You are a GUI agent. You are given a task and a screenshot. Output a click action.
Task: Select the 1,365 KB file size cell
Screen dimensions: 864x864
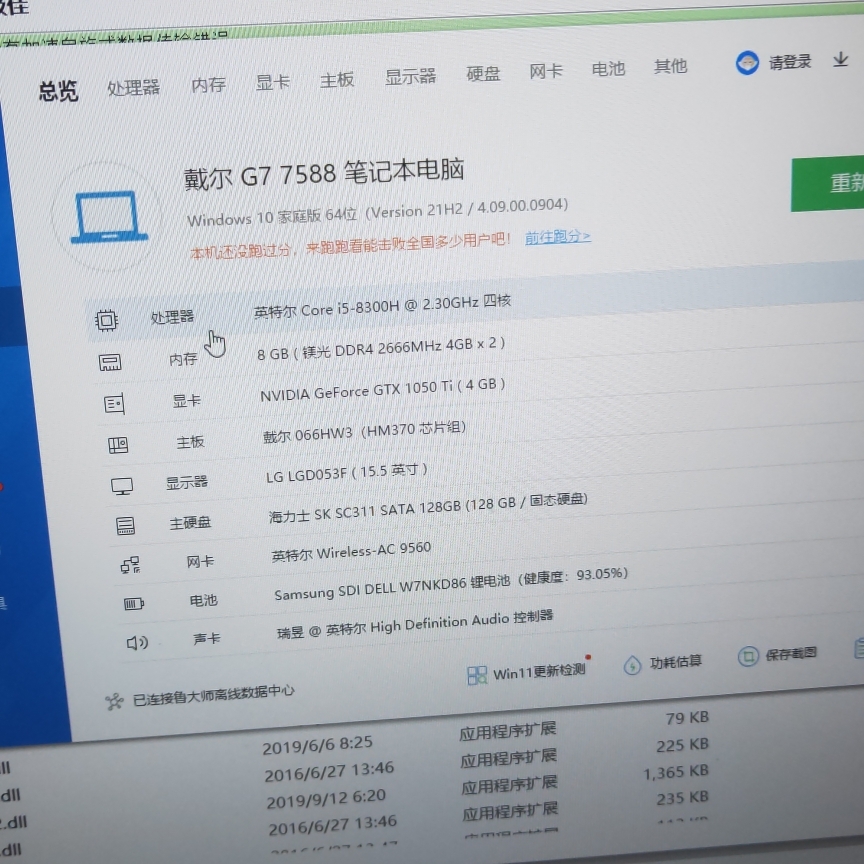click(x=676, y=773)
